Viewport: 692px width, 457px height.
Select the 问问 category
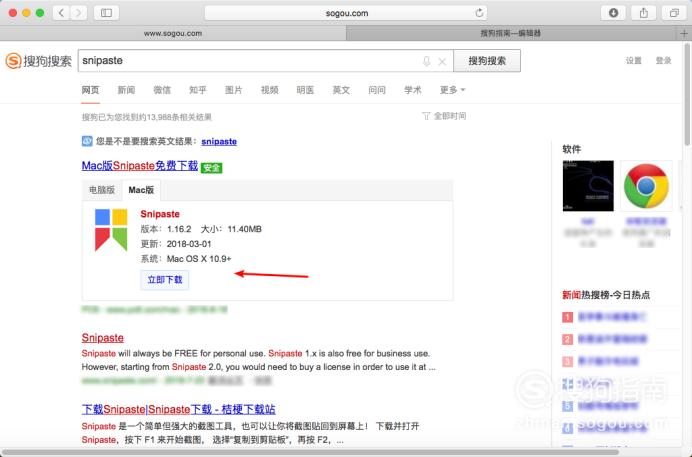(377, 90)
